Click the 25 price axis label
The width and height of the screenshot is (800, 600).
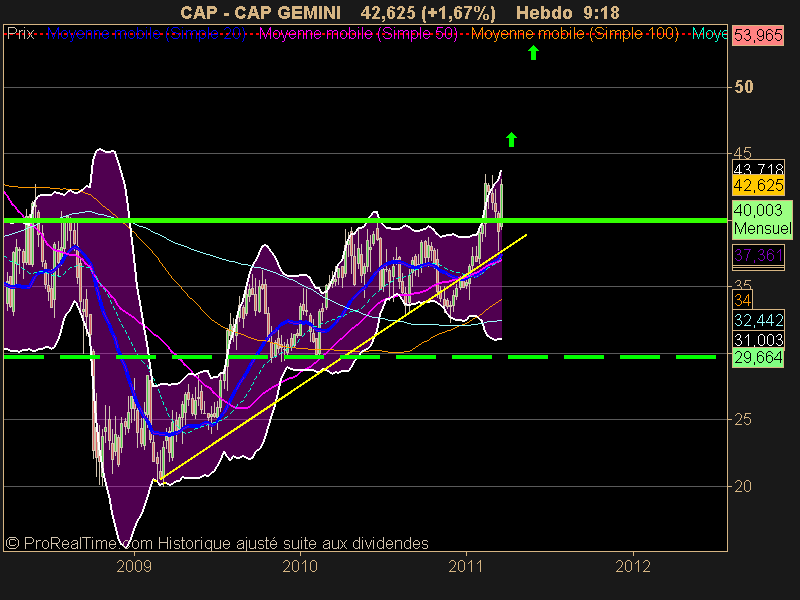(743, 419)
